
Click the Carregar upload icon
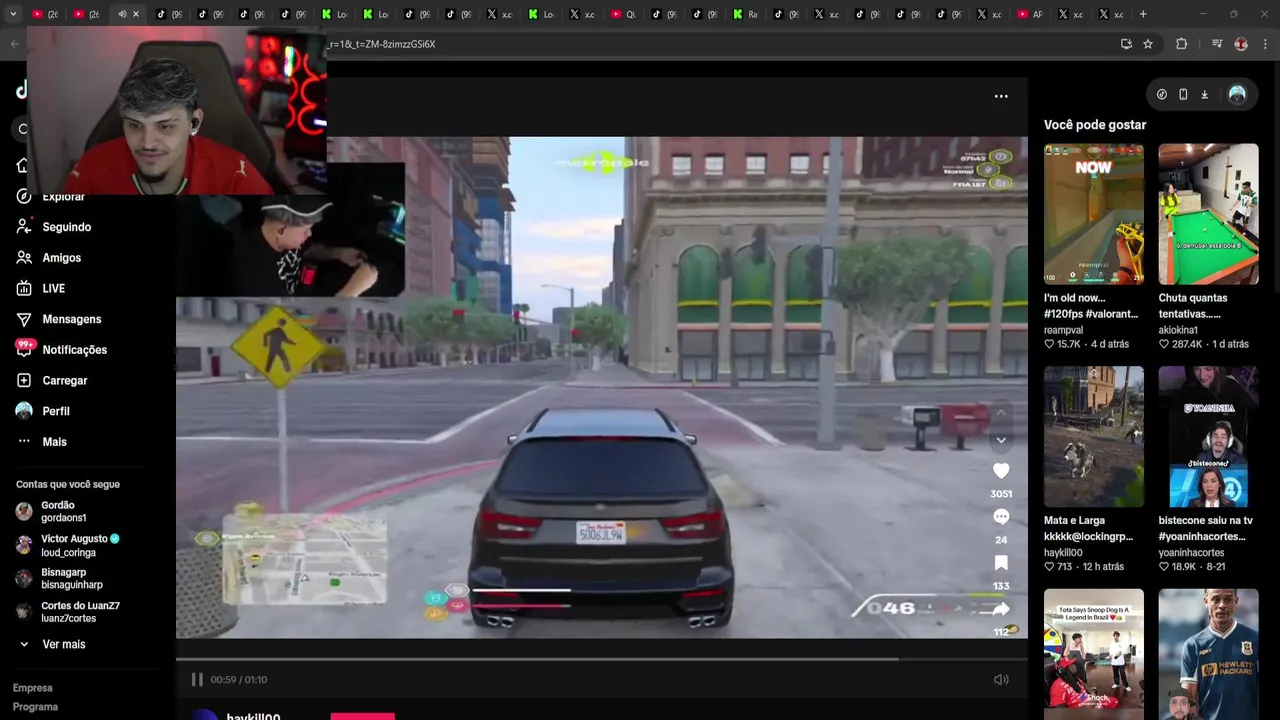pyautogui.click(x=24, y=380)
